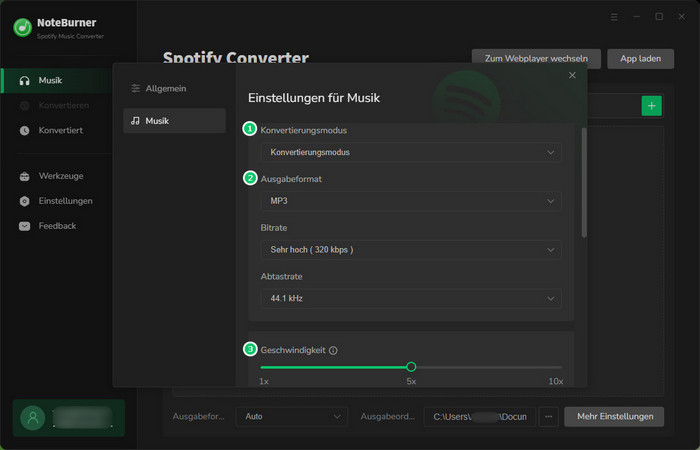Click the green plus add button
The image size is (700, 450).
[652, 106]
